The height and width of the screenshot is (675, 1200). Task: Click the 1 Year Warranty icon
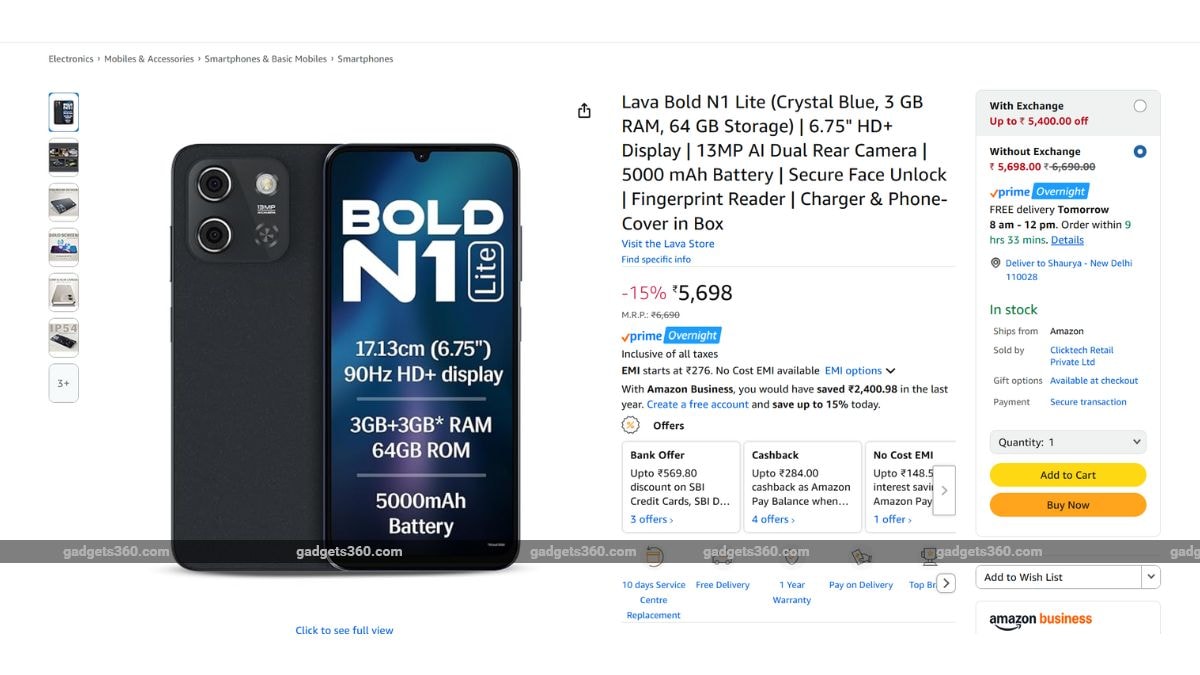(x=791, y=557)
